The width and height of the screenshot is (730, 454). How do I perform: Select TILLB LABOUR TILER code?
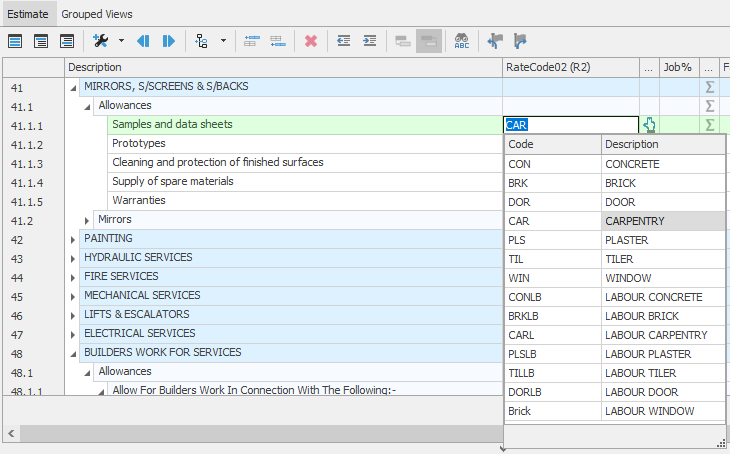615,373
